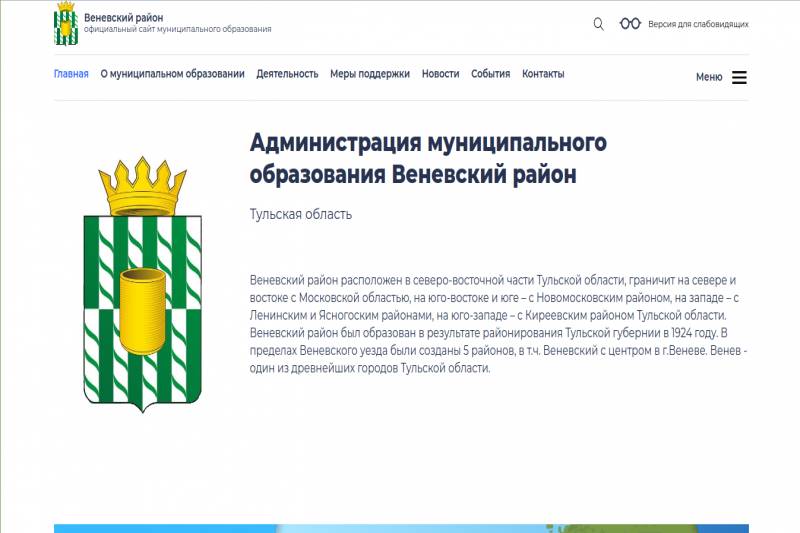
Task: Open 'О муниципальном образовании' menu item
Action: tap(172, 74)
